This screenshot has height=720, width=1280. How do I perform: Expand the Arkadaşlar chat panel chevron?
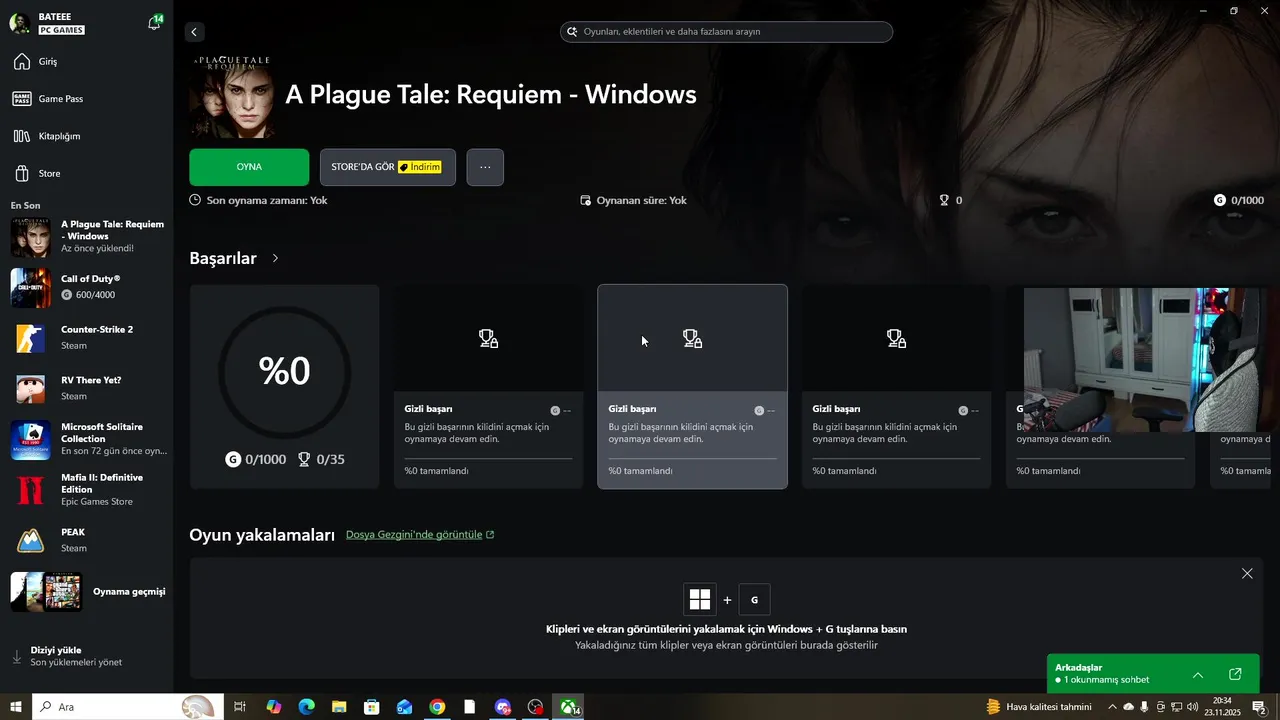(1198, 675)
